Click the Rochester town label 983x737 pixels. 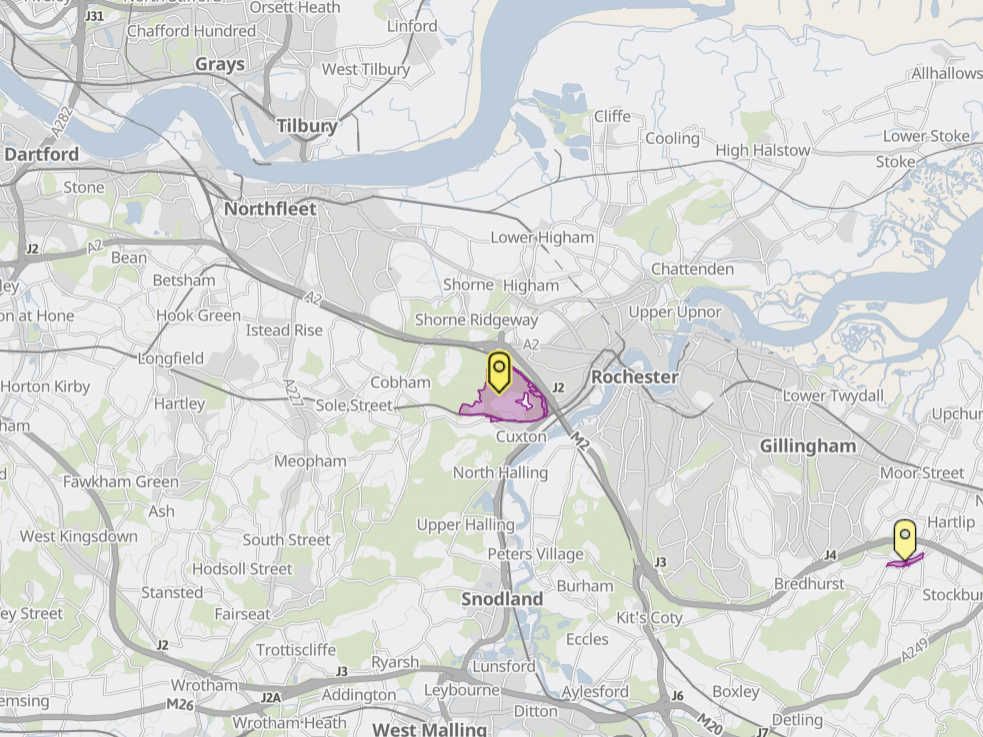pyautogui.click(x=634, y=377)
